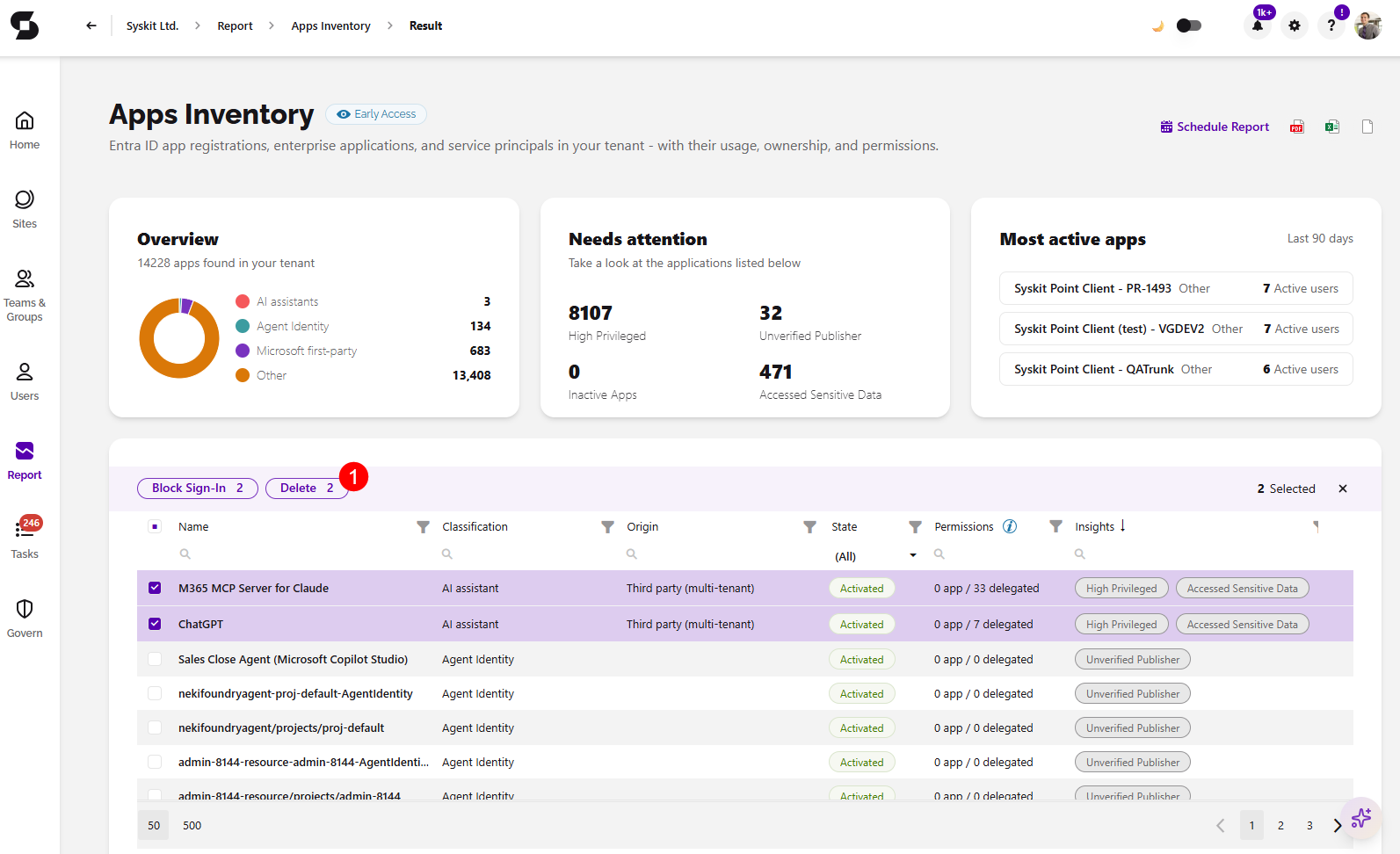1400x854 pixels.
Task: Clear selection with the X icon
Action: [1343, 489]
